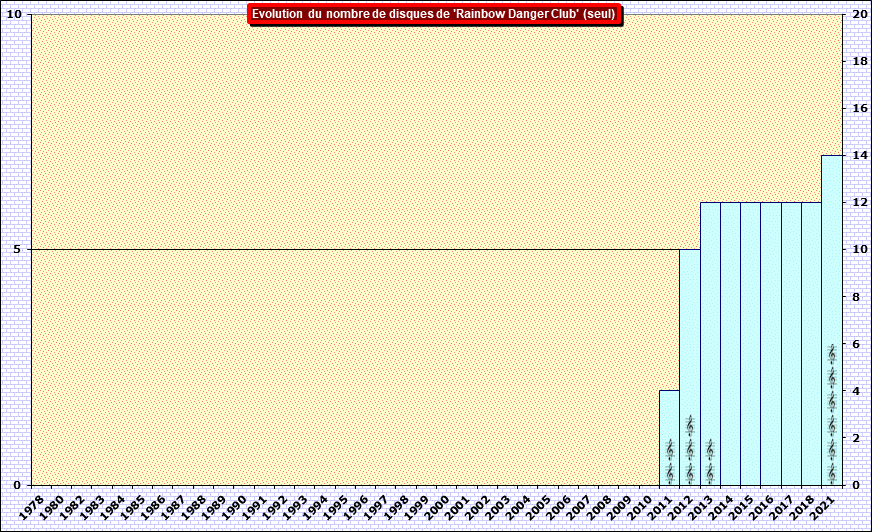Click the top treble clef in the 2012 column
Image resolution: width=872 pixels, height=532 pixels.
(689, 426)
